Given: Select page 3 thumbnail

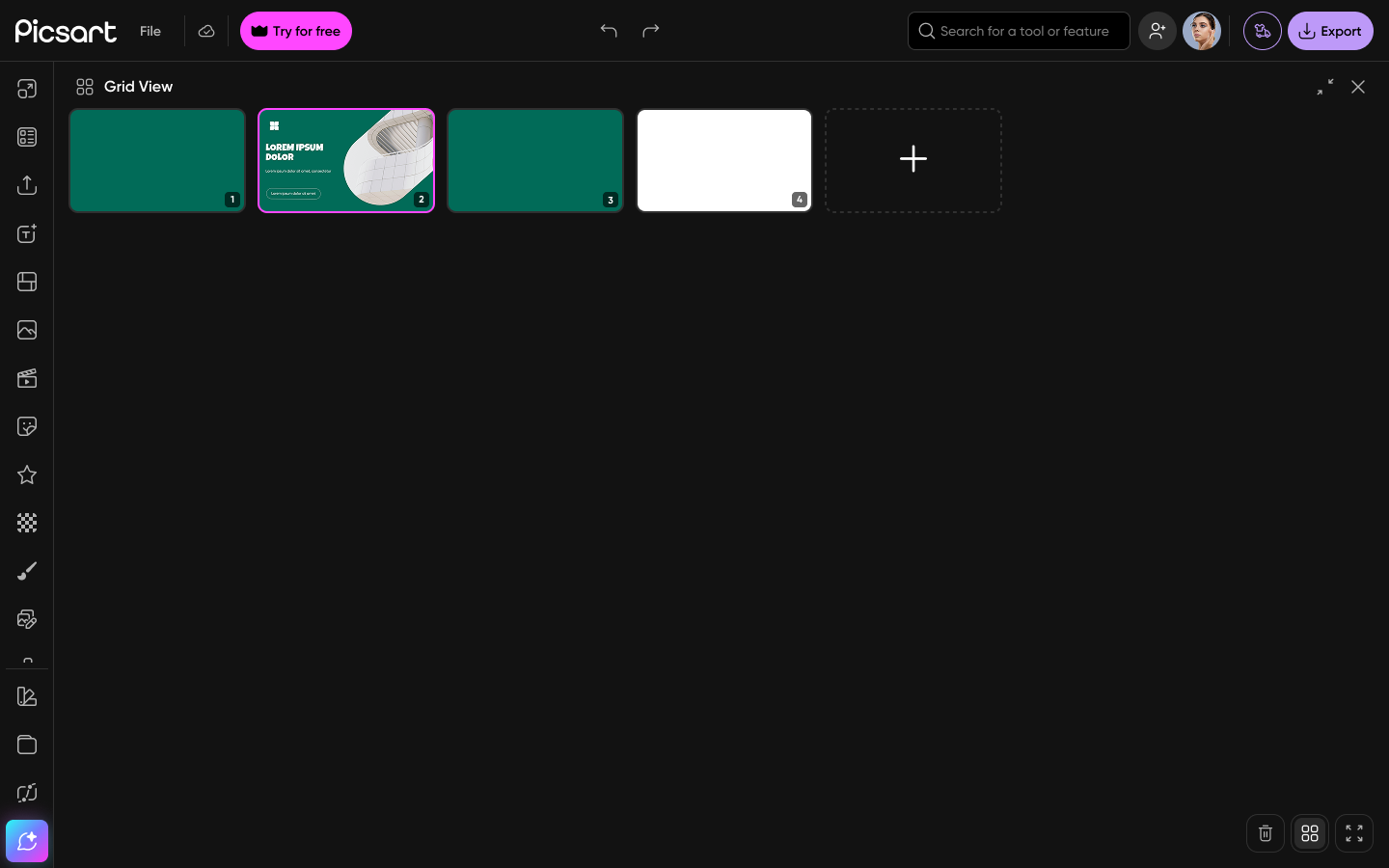Looking at the screenshot, I should 535,160.
